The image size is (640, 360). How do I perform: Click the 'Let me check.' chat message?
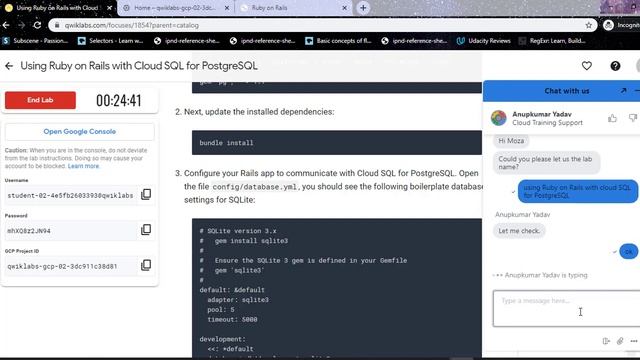tap(519, 231)
